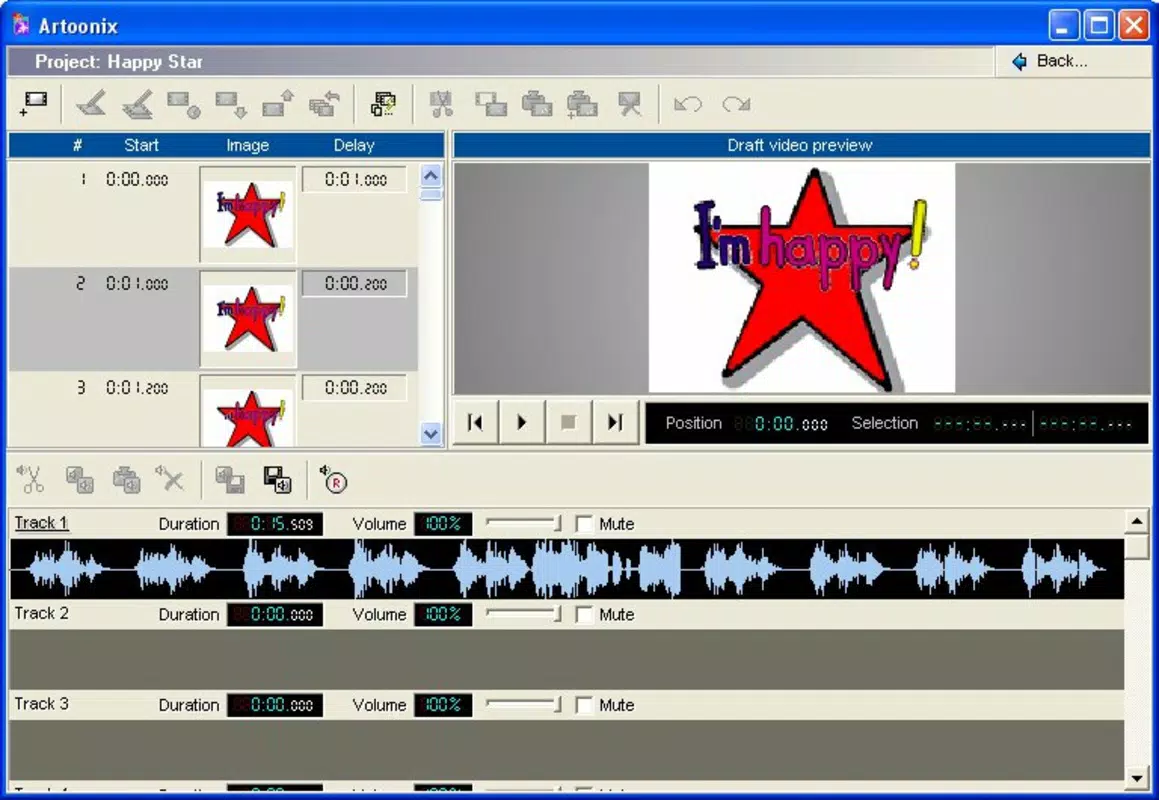This screenshot has width=1159, height=800.
Task: Adjust the Track 1 volume slider
Action: (523, 523)
